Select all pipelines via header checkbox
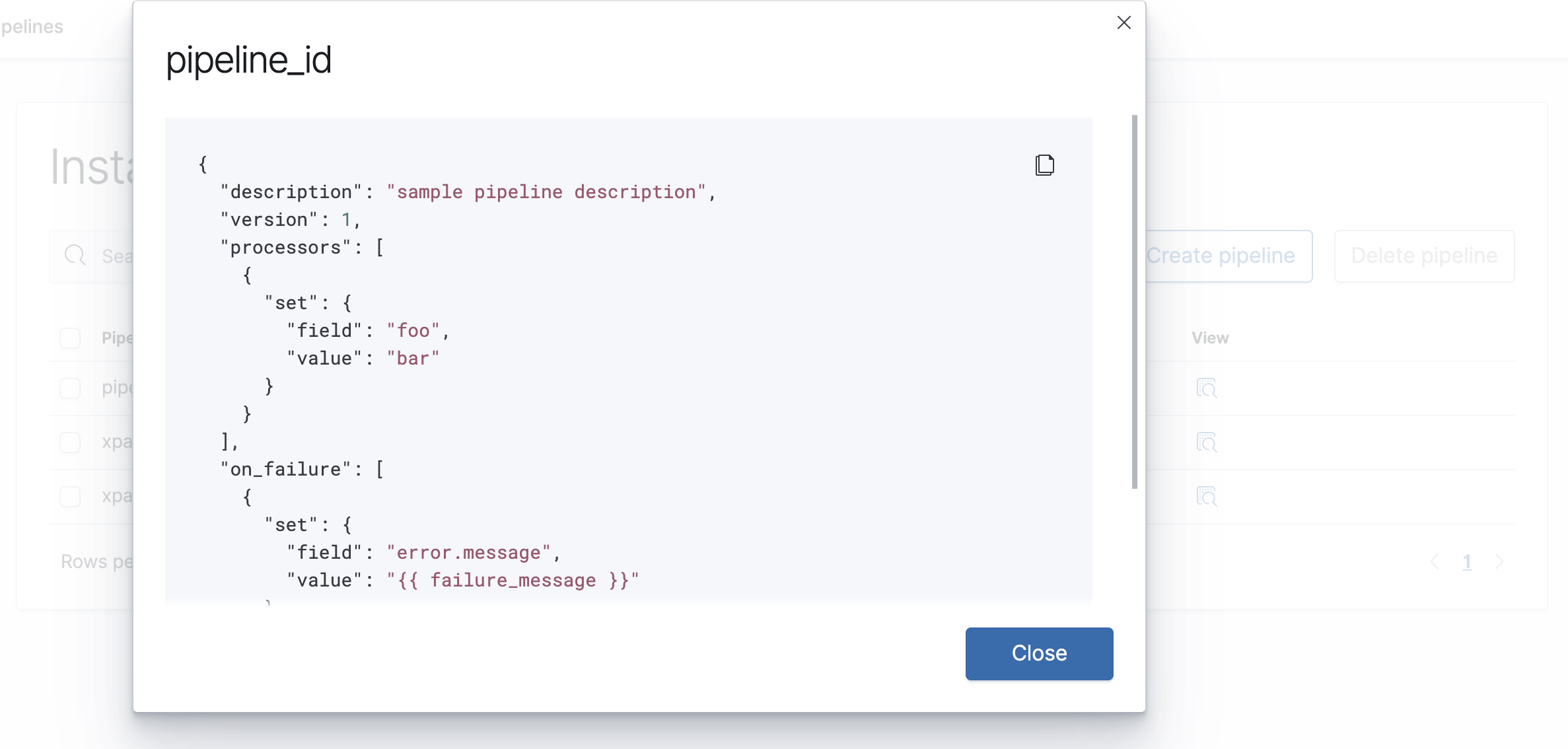Screen dimensions: 1568x749 click(69, 338)
